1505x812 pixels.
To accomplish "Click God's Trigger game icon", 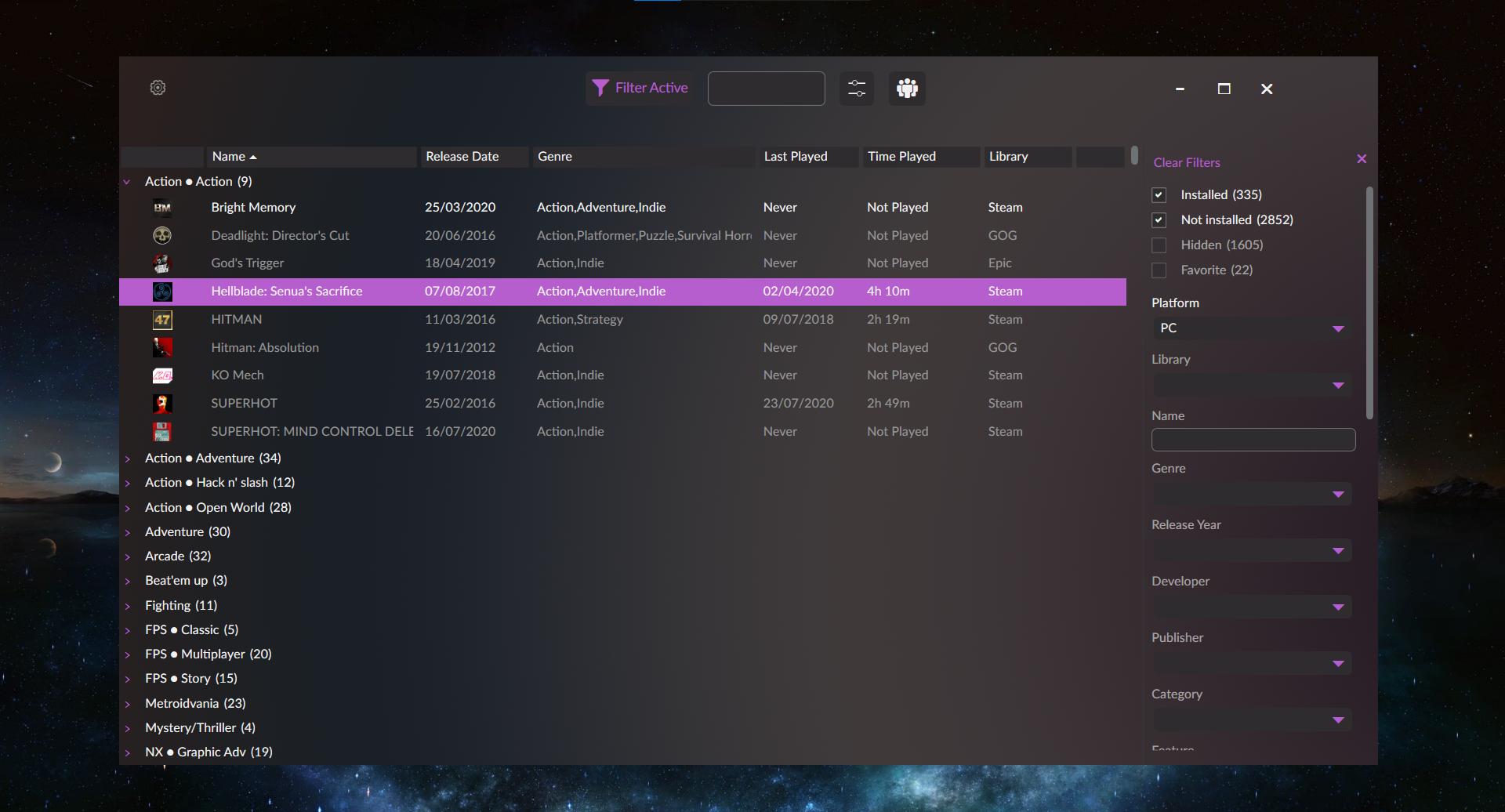I will [x=162, y=263].
